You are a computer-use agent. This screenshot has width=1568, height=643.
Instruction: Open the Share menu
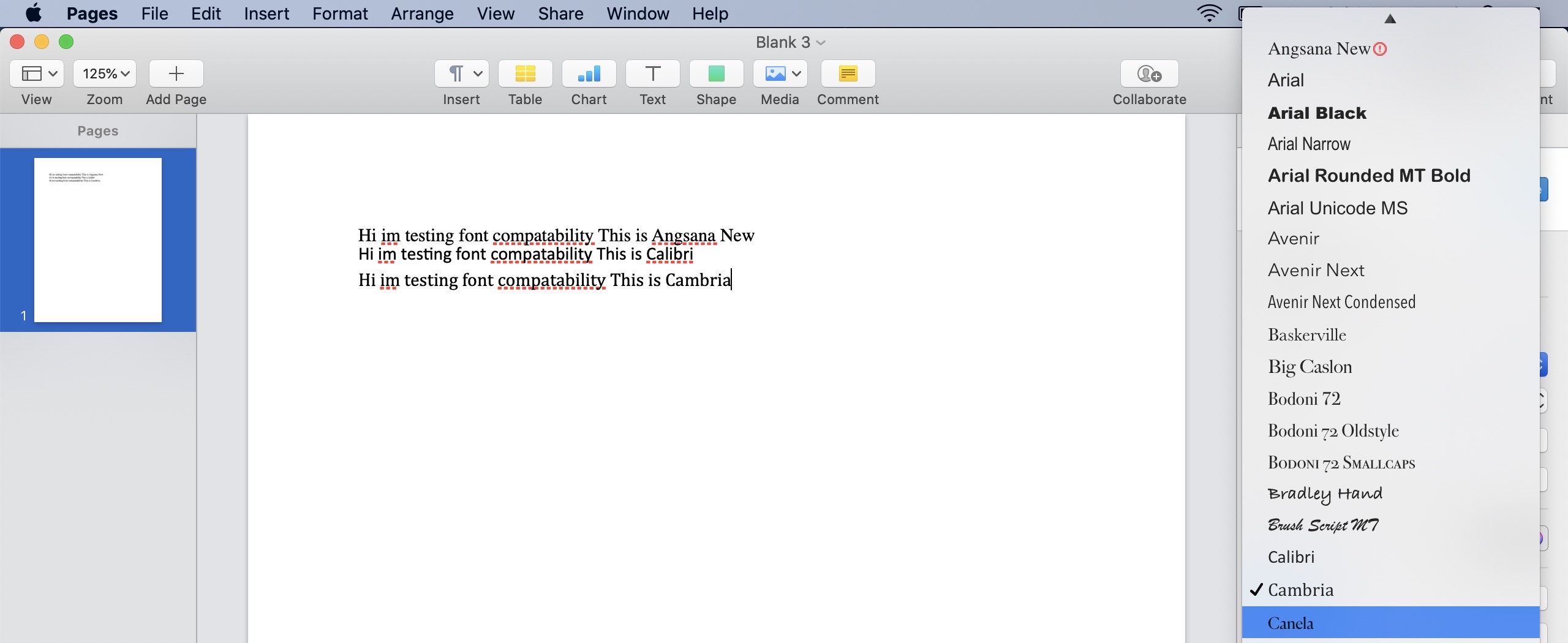(x=560, y=13)
